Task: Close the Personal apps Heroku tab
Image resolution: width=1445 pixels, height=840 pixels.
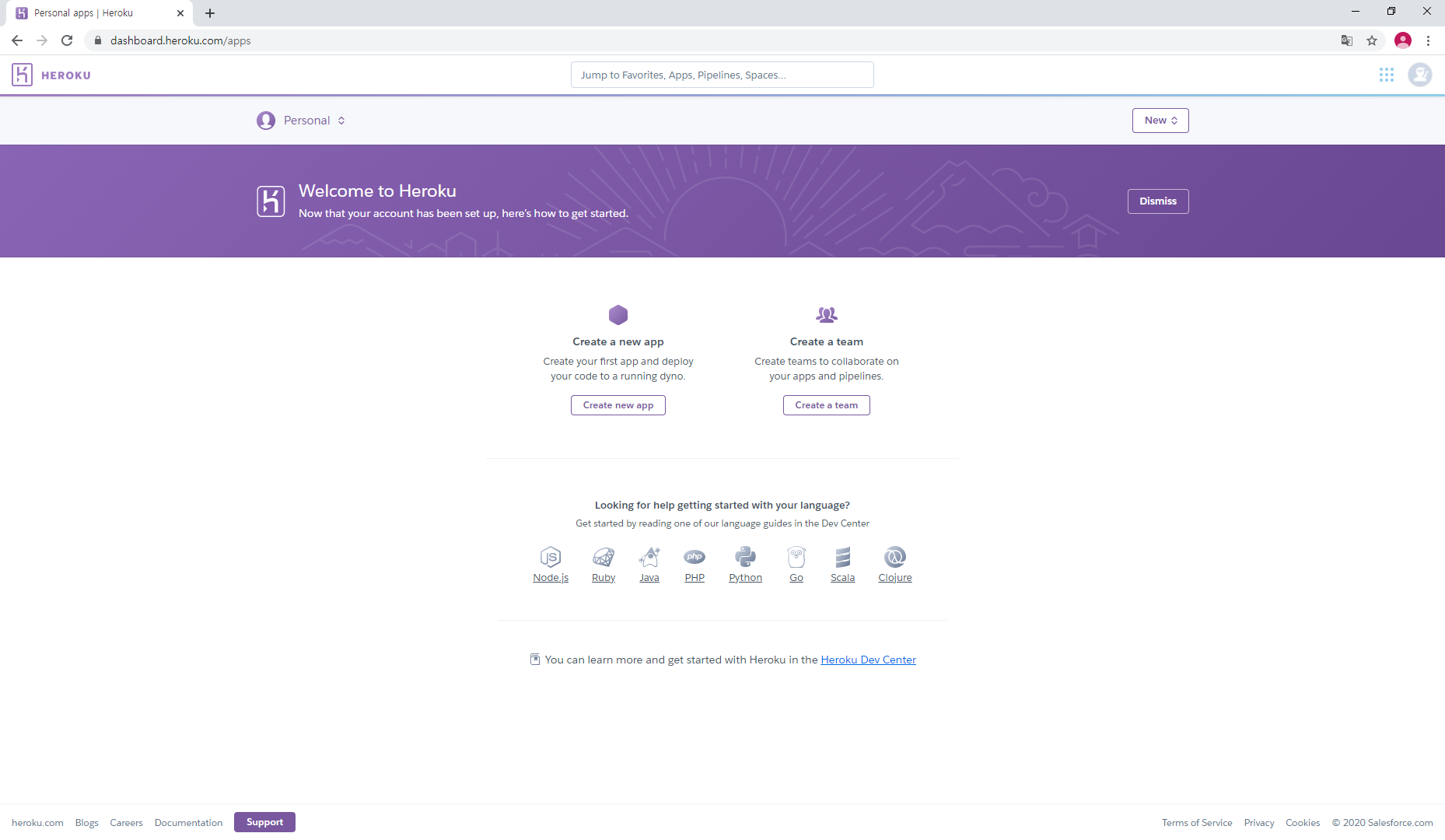Action: pos(180,13)
